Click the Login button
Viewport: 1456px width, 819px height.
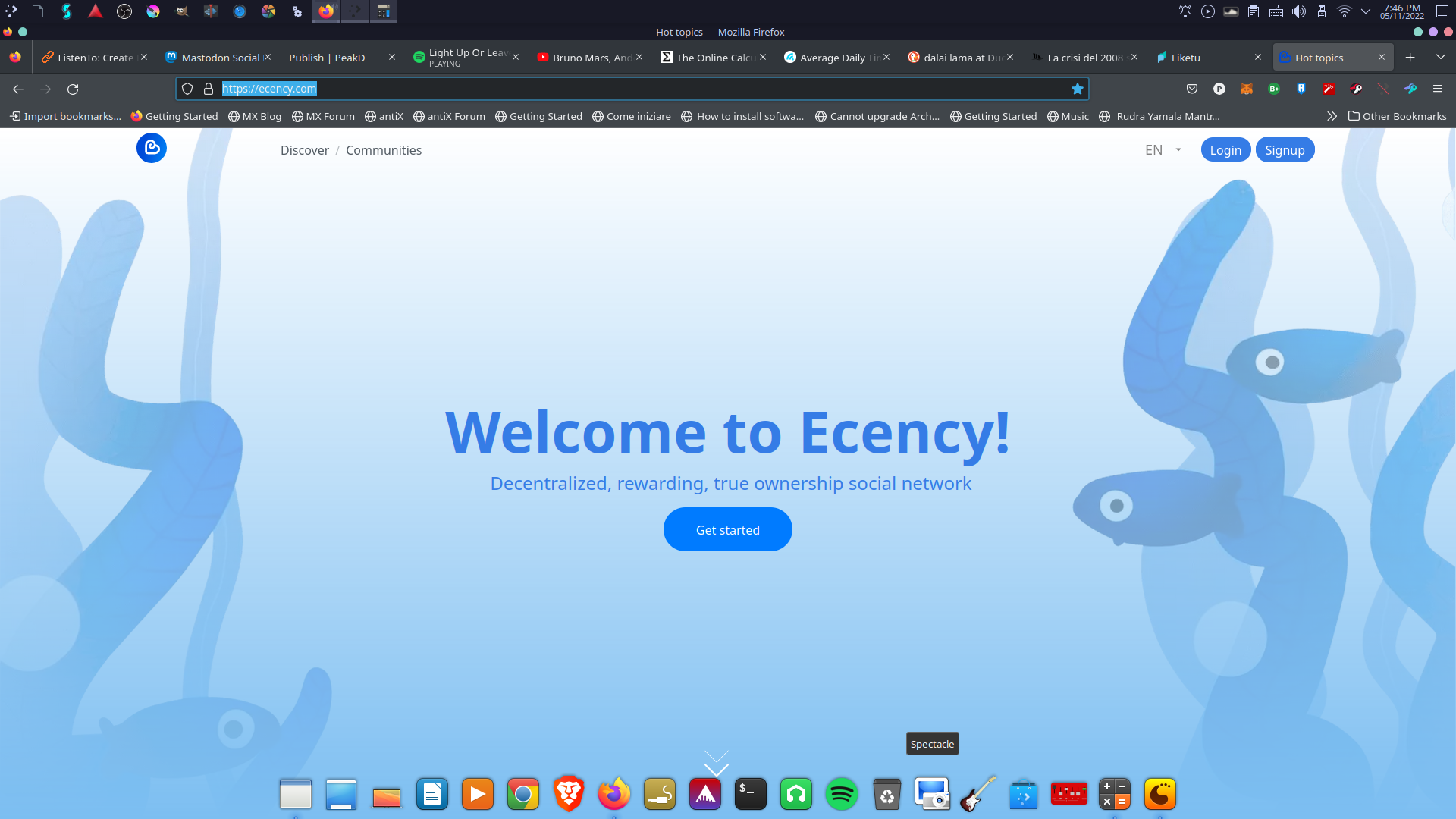1225,150
